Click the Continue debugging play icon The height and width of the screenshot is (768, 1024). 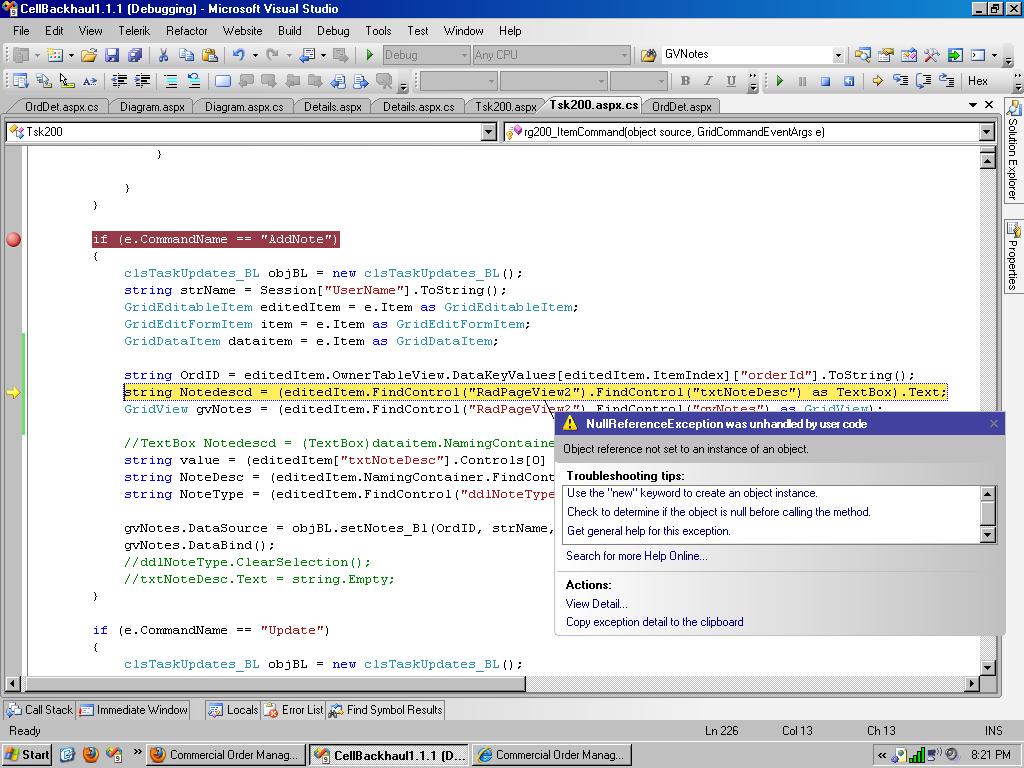pos(780,81)
